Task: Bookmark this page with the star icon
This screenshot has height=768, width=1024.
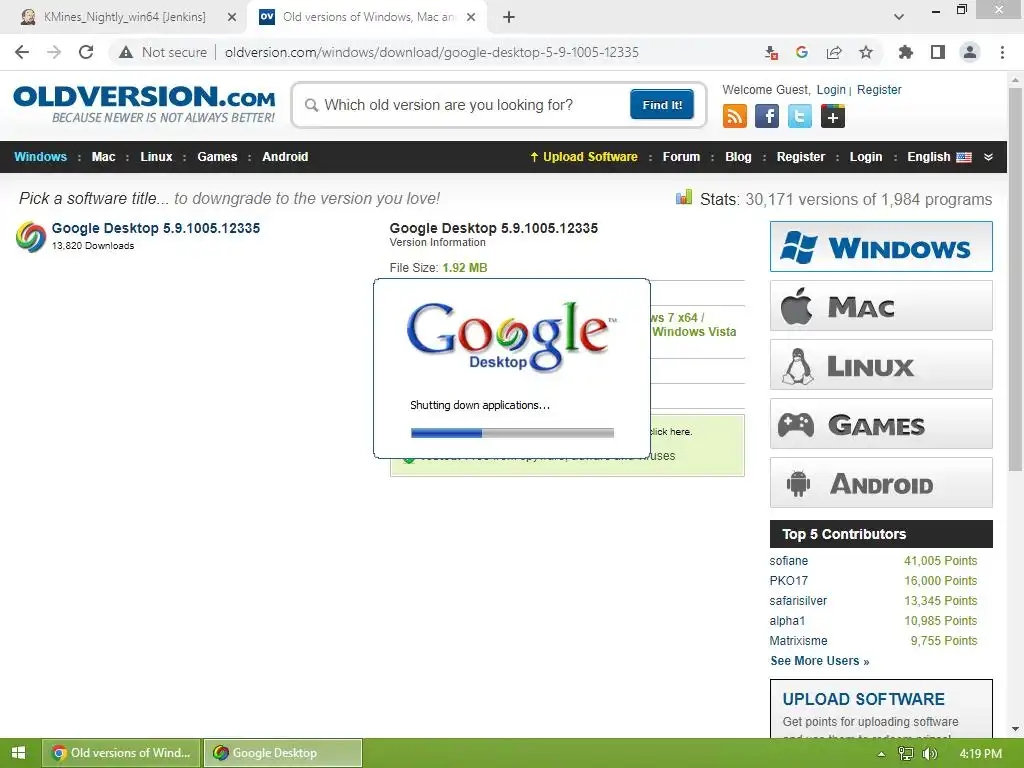Action: point(866,52)
